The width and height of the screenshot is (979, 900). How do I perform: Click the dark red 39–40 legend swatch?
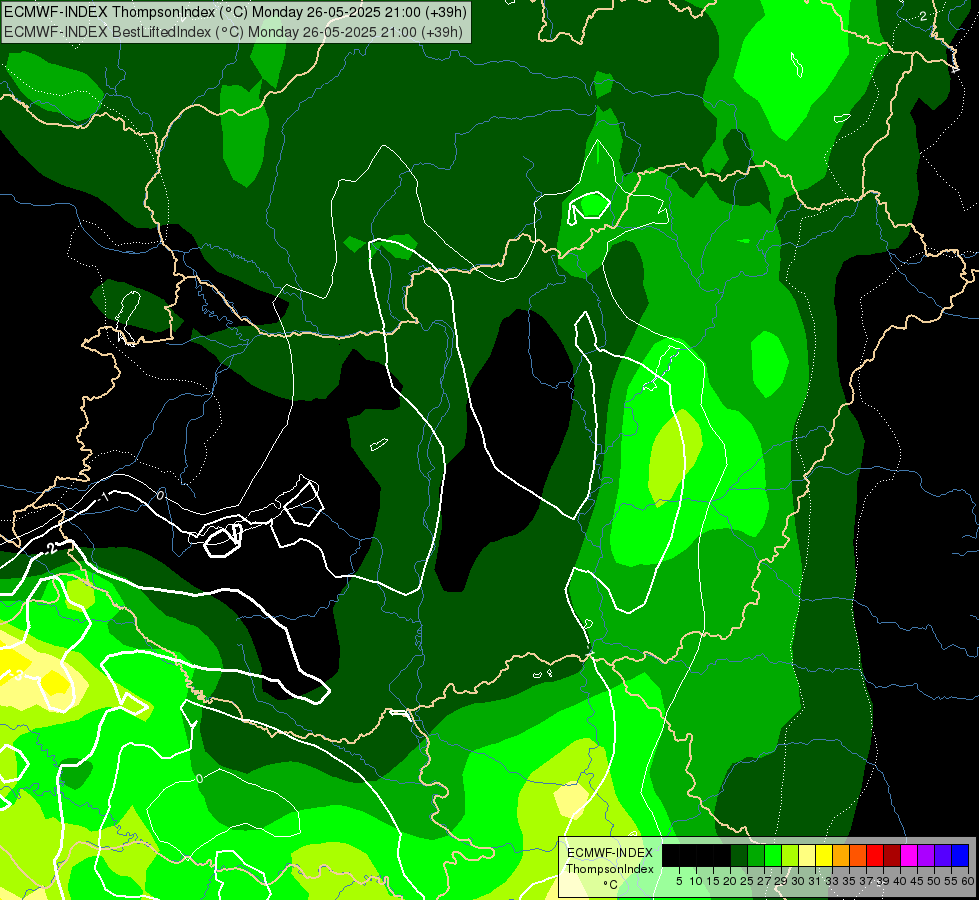(892, 856)
